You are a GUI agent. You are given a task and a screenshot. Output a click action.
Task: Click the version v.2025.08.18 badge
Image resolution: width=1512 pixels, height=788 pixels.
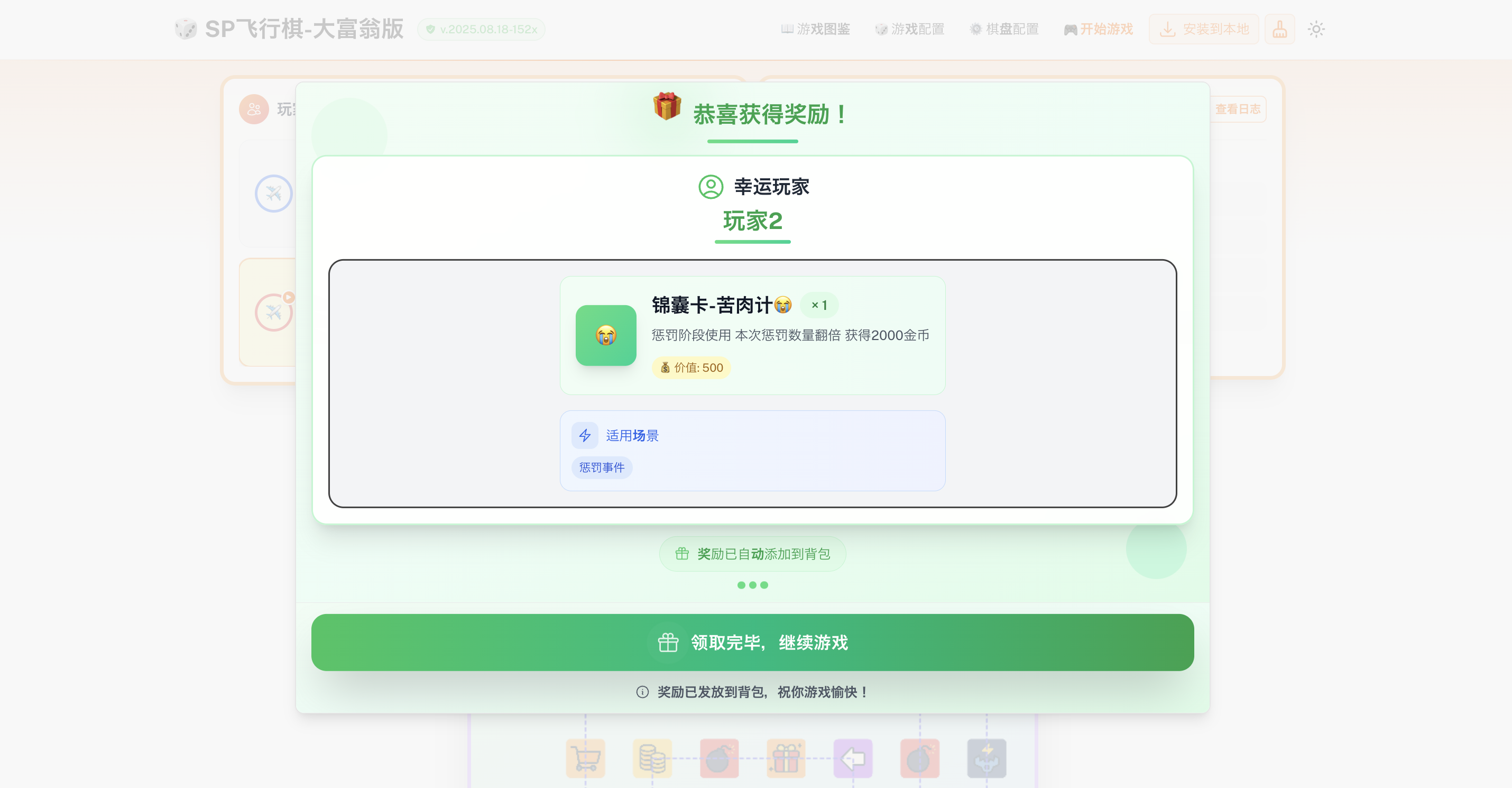pyautogui.click(x=481, y=29)
